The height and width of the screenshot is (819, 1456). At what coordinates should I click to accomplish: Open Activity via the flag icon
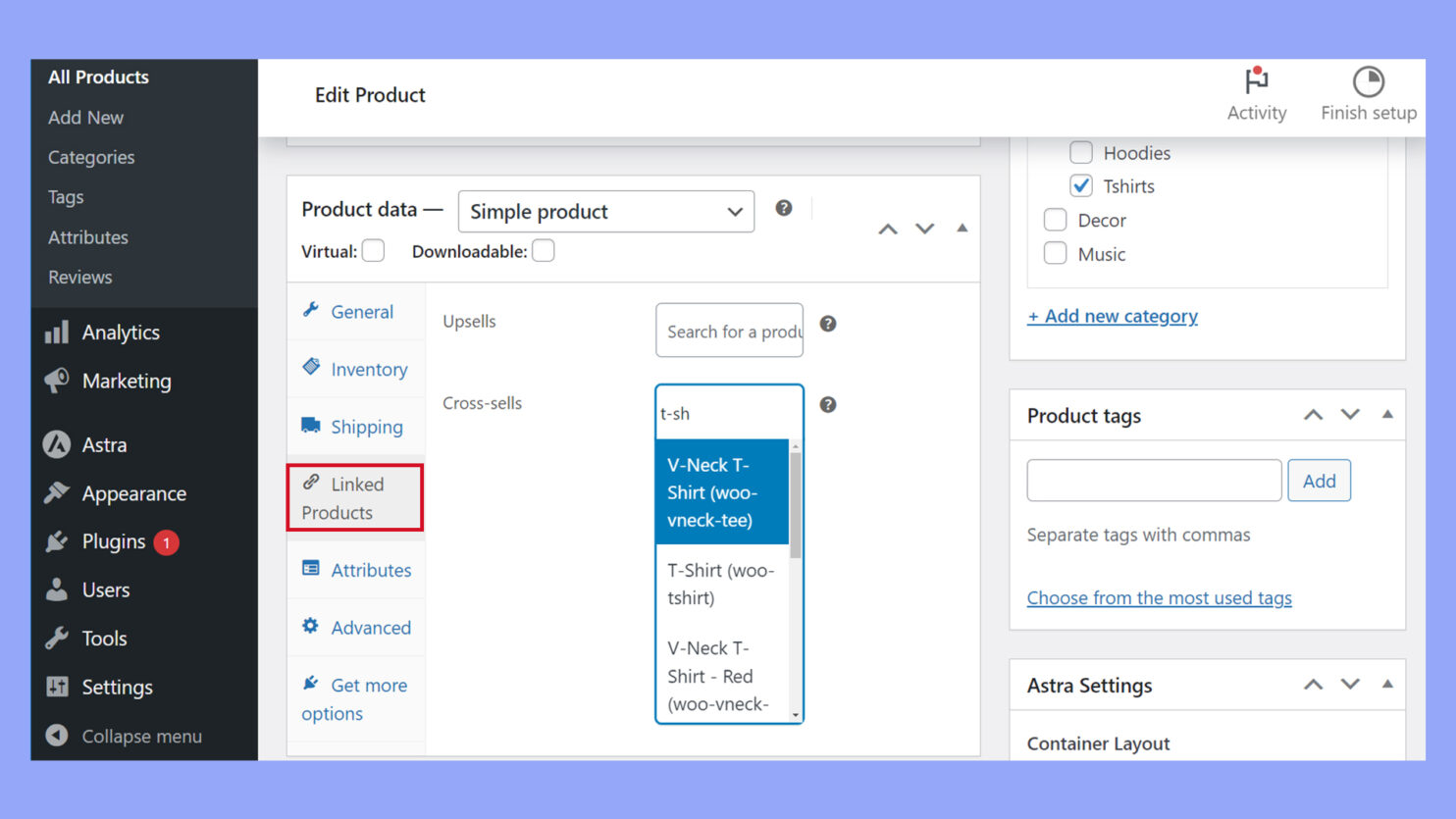pos(1257,83)
